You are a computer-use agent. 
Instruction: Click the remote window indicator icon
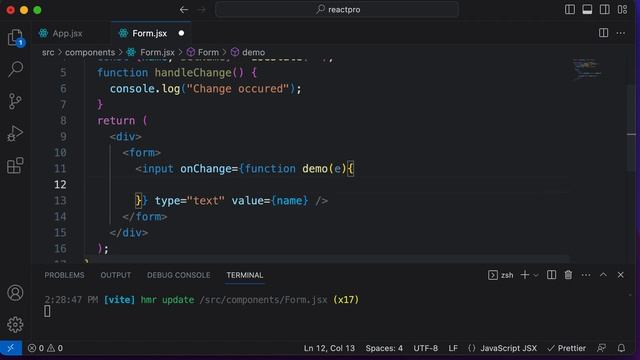coord(11,348)
